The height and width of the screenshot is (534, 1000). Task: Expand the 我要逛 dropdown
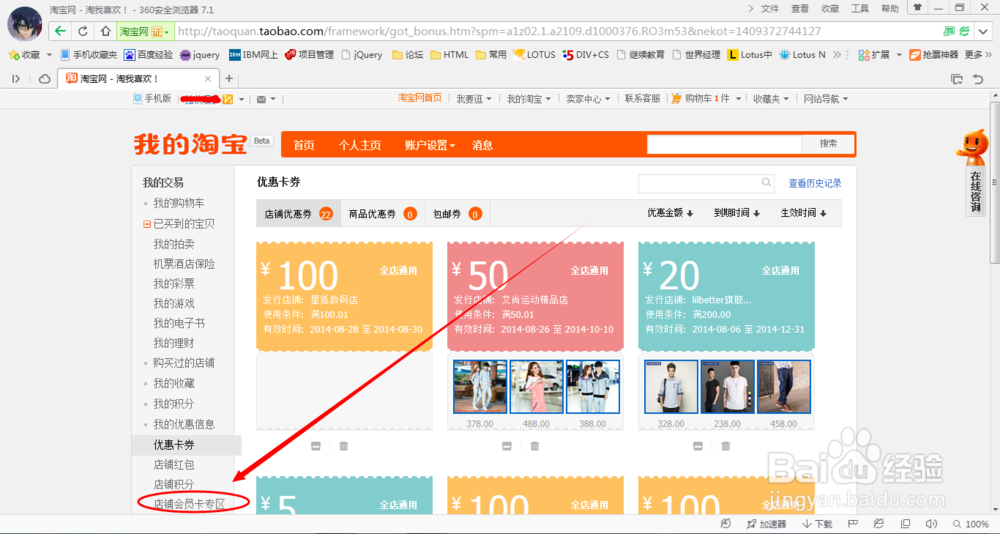click(474, 99)
